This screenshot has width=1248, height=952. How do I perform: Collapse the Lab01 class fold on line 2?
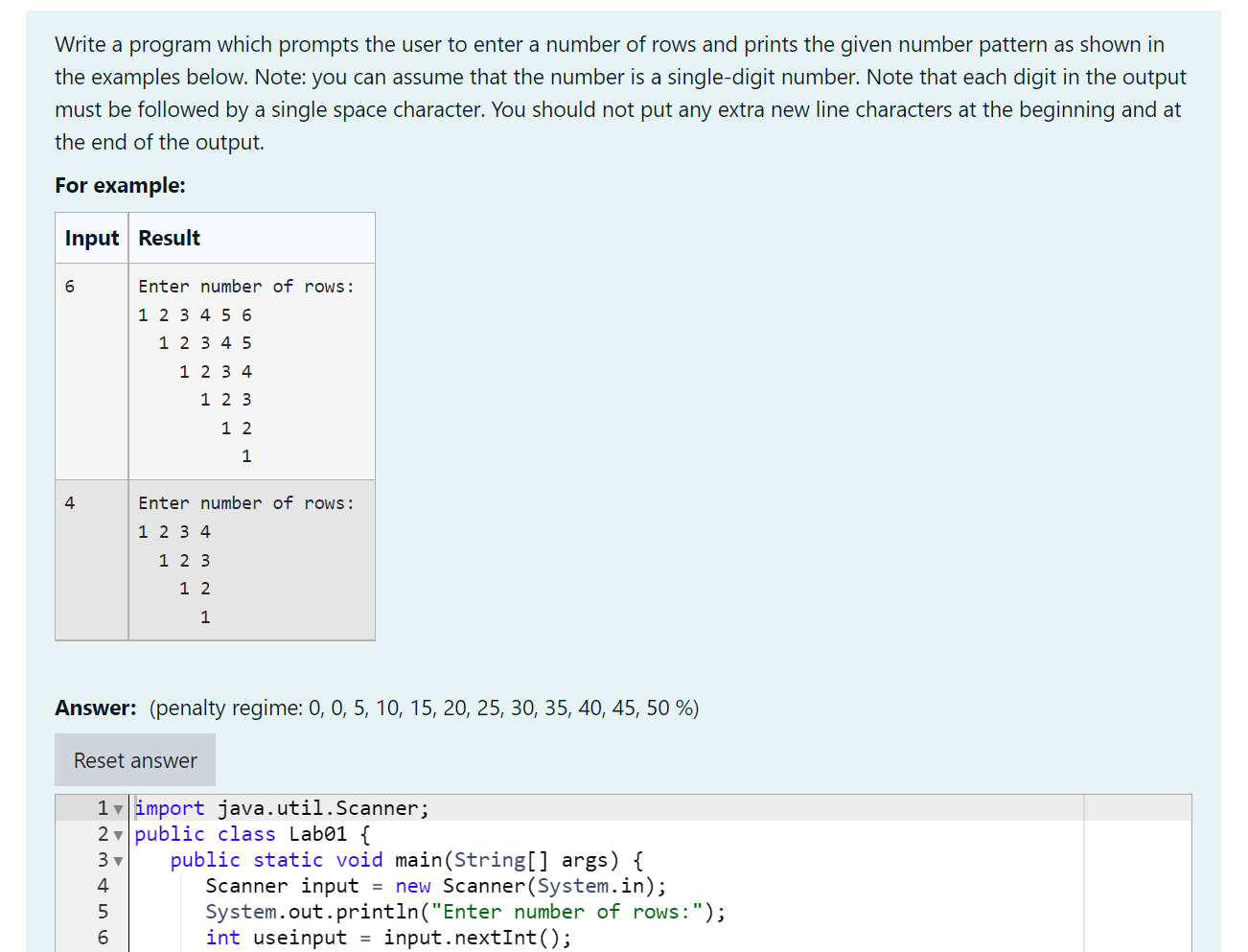point(118,834)
